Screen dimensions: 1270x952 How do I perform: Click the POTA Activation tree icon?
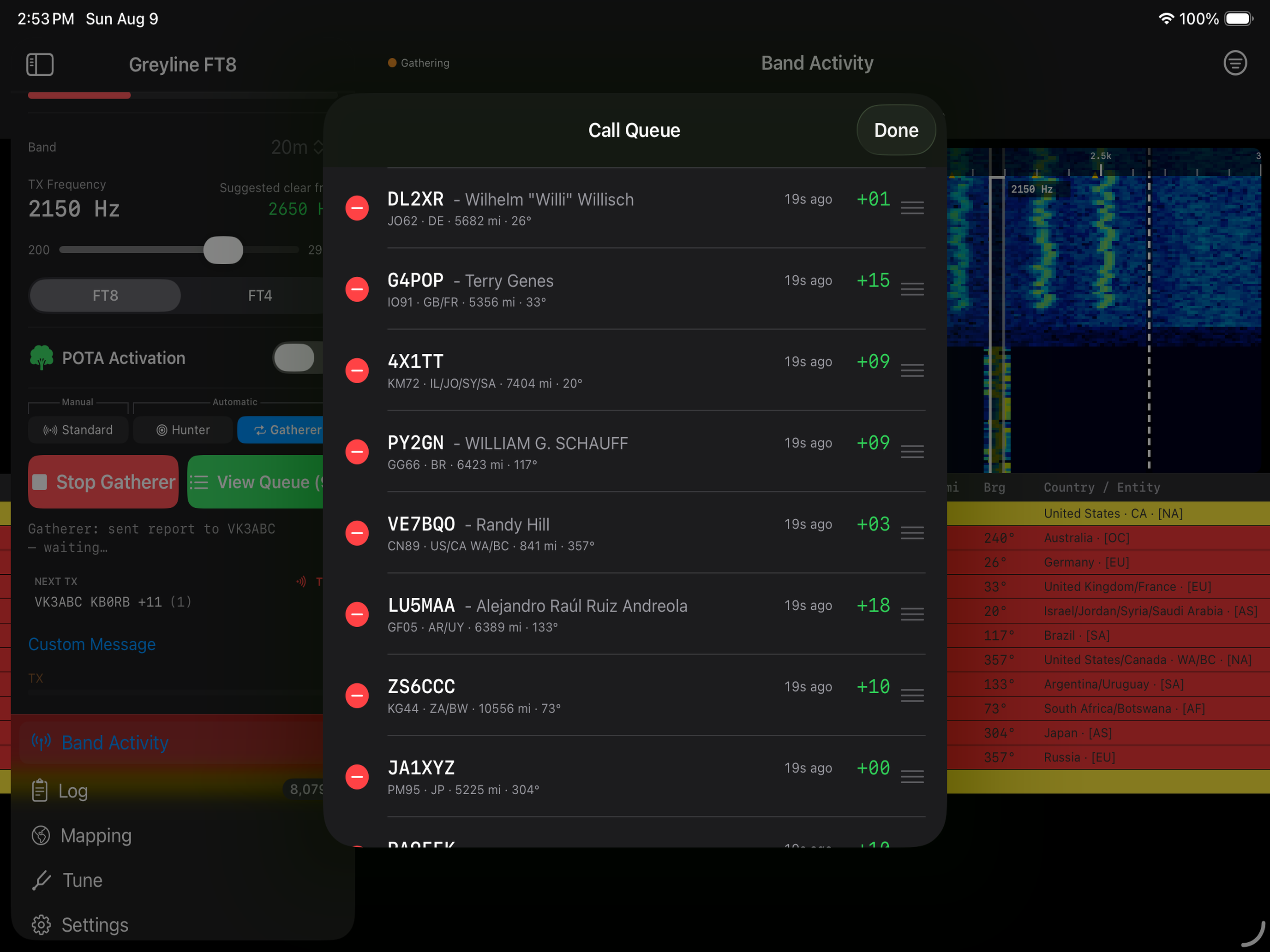point(42,357)
